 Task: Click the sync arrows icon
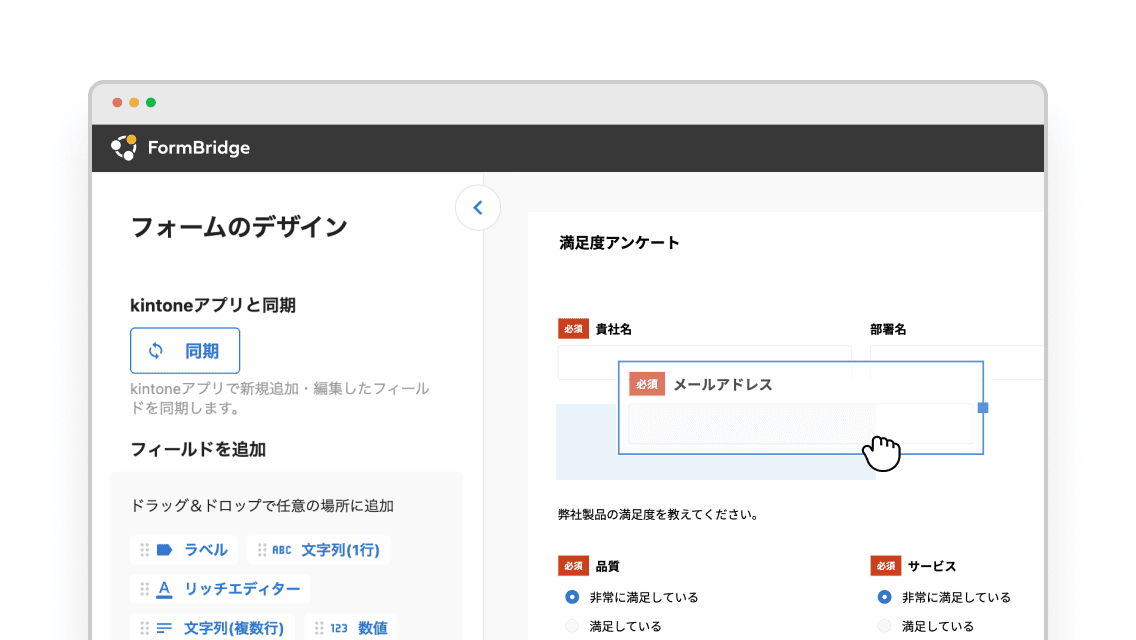[156, 351]
